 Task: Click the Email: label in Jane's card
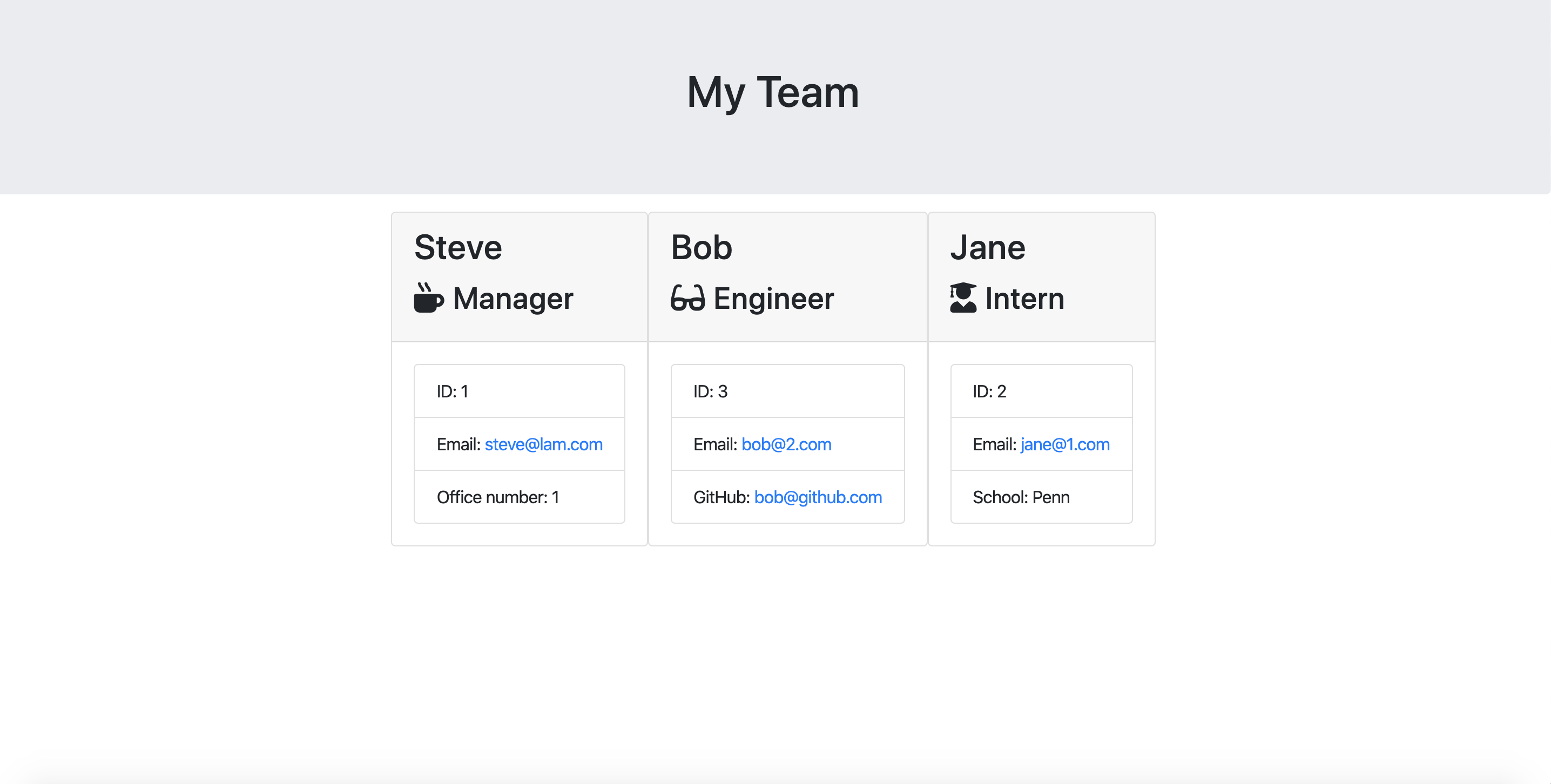click(994, 444)
